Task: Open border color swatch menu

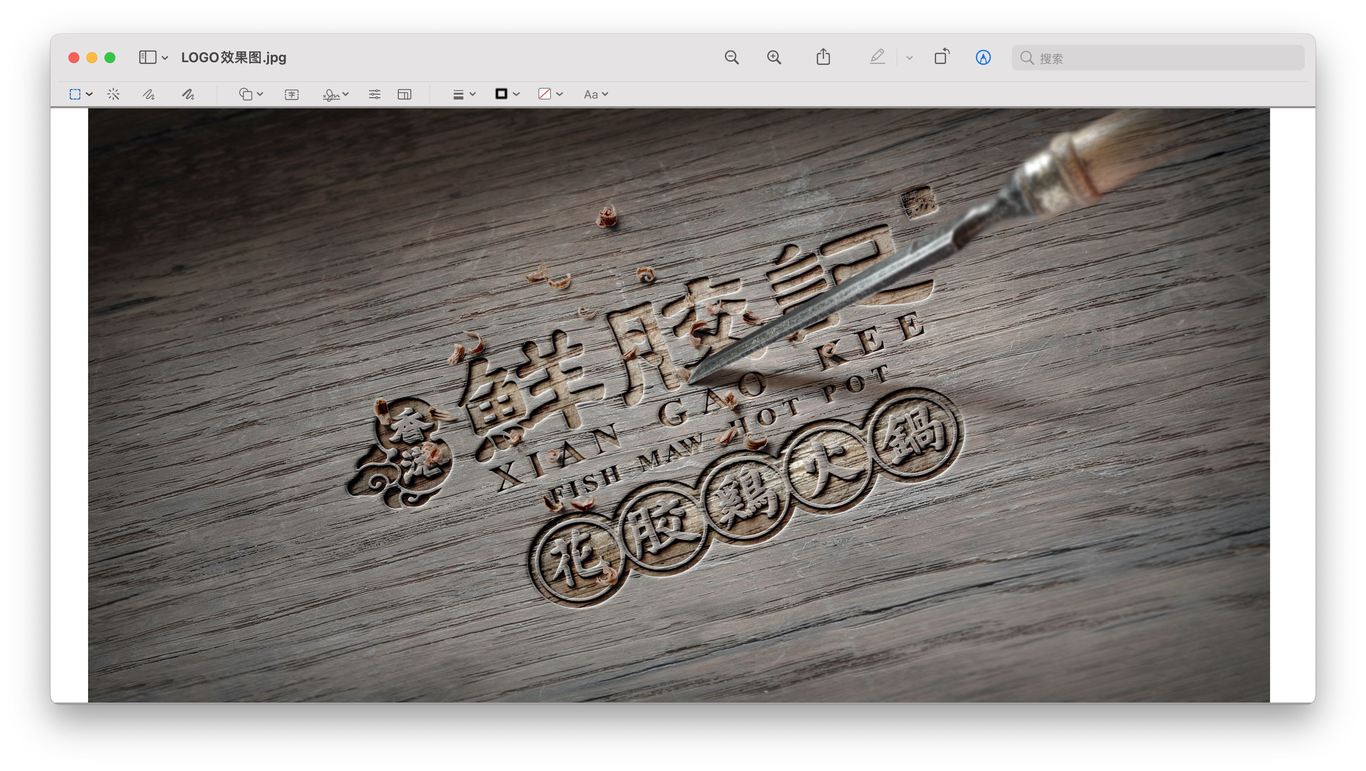Action: click(507, 94)
